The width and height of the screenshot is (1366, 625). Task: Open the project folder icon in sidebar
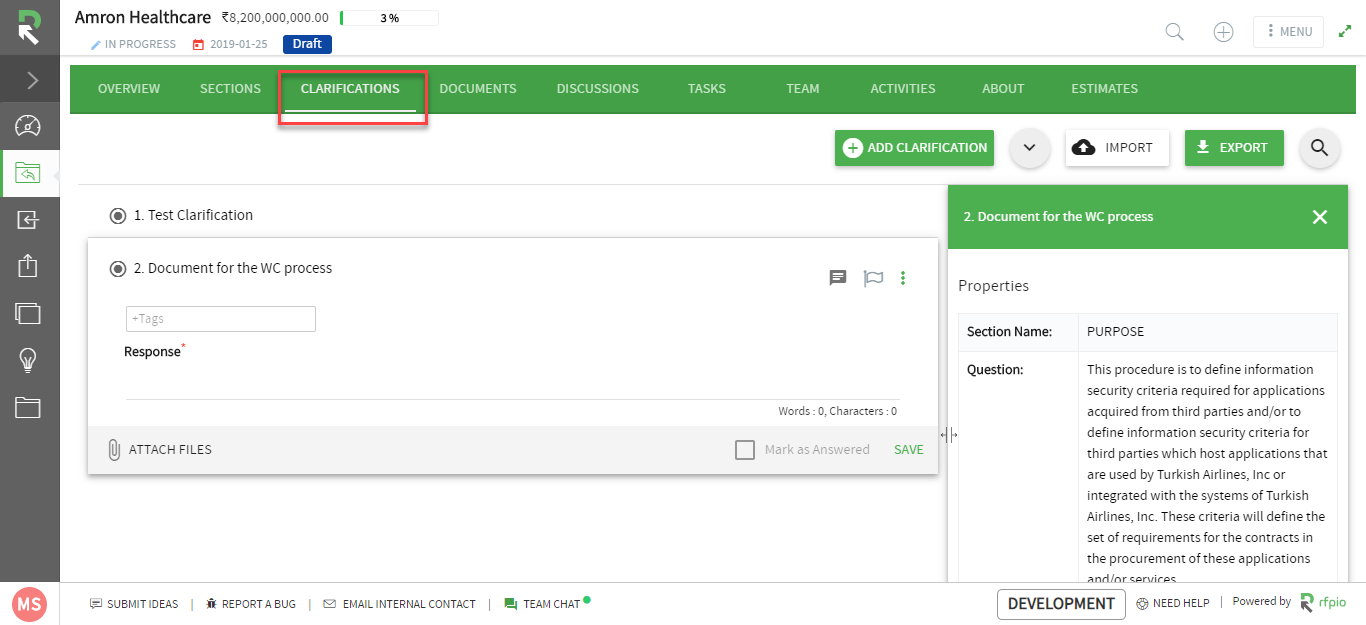[28, 174]
